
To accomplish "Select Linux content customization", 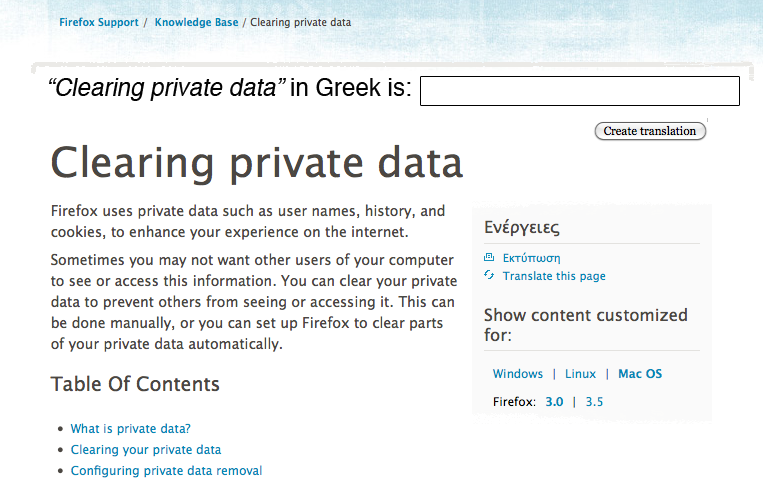I will [580, 374].
